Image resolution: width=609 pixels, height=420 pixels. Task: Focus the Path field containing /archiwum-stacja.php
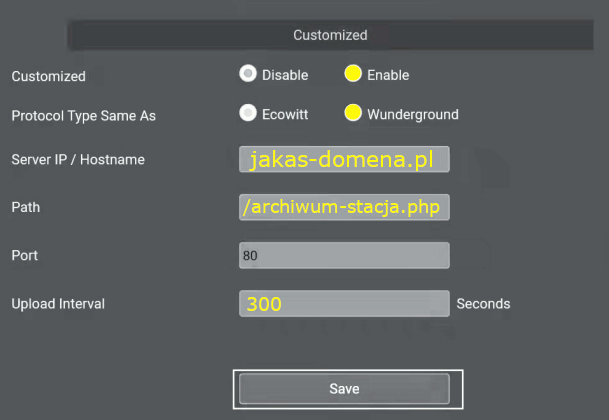344,207
